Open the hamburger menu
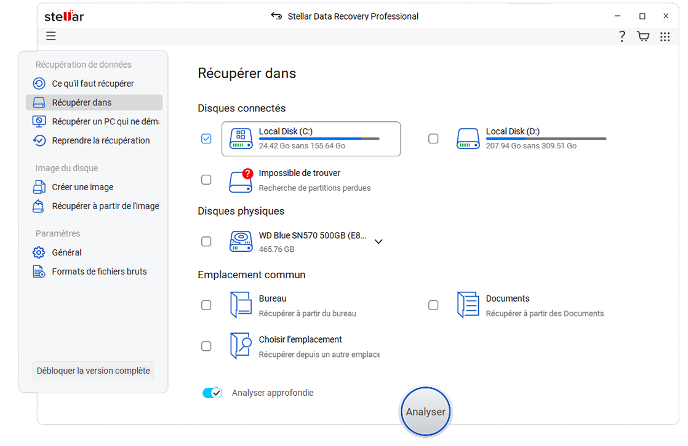This screenshot has height=446, width=688. coord(51,36)
